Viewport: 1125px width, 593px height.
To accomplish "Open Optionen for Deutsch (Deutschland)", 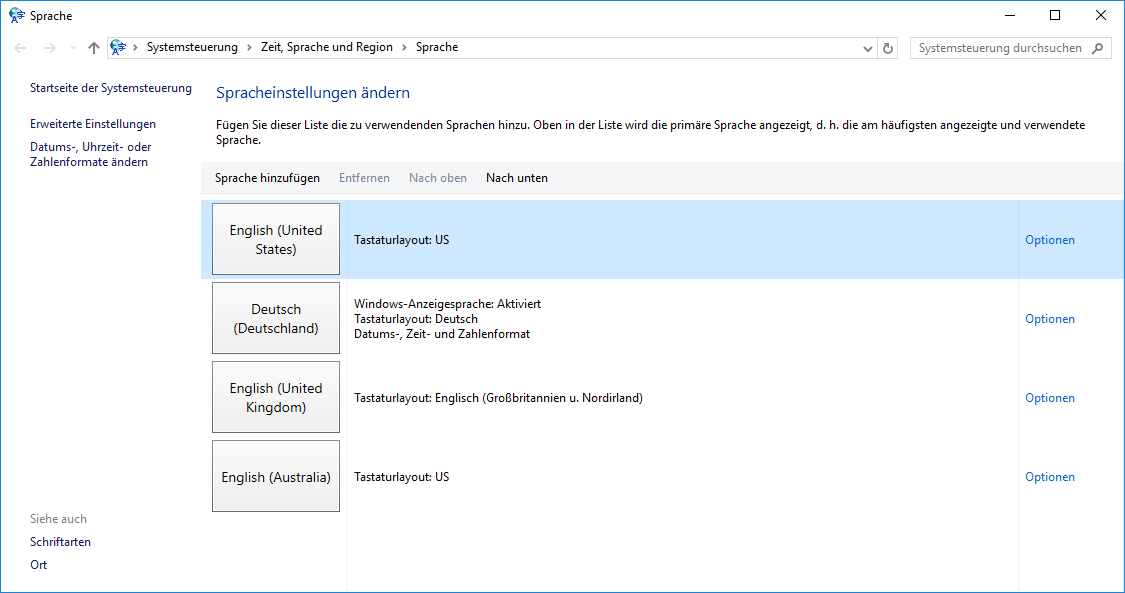I will [1049, 319].
